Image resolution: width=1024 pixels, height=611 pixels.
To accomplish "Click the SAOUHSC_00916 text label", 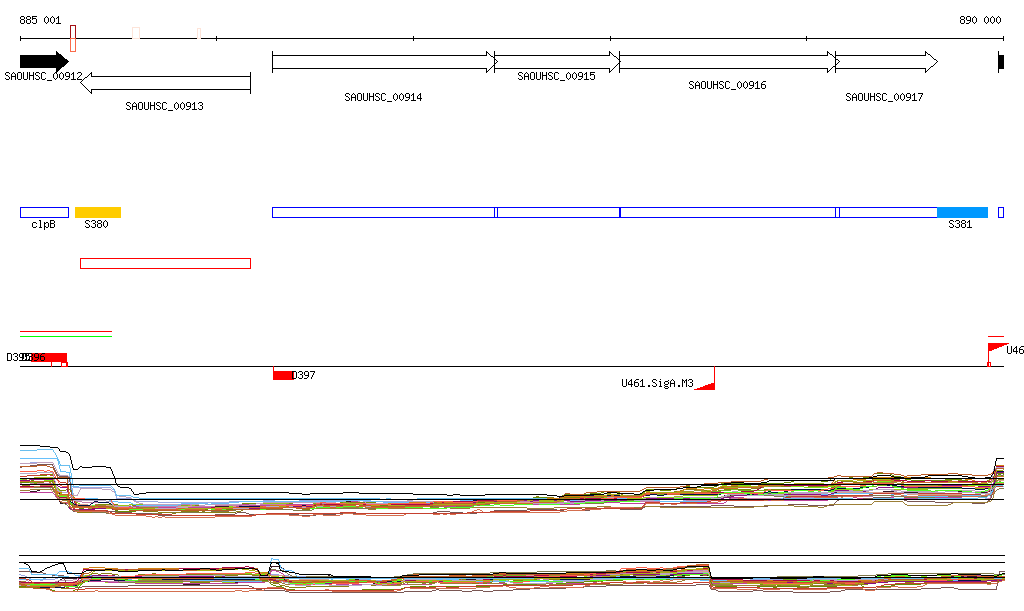I will point(728,86).
